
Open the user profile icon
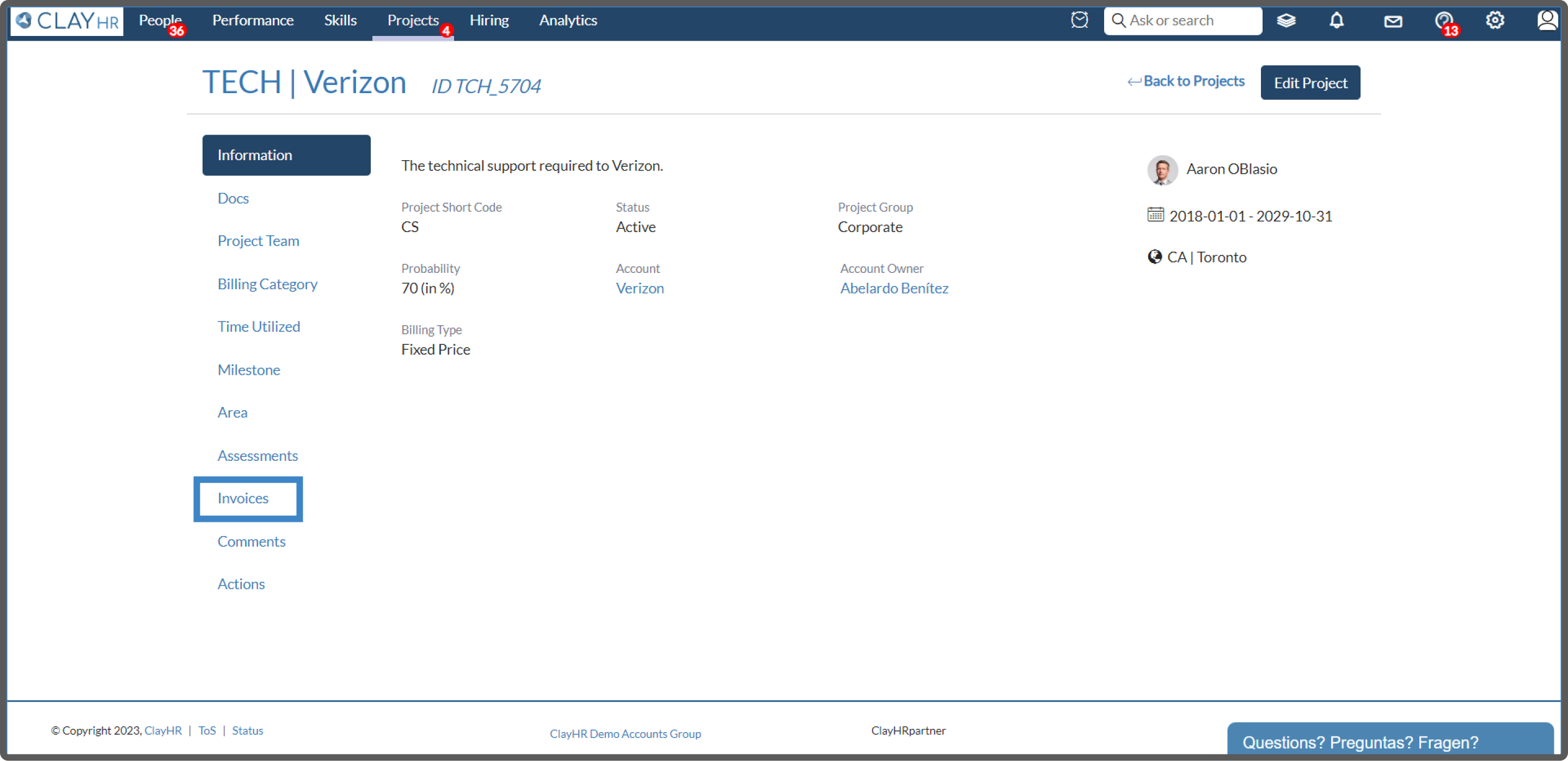(x=1547, y=21)
